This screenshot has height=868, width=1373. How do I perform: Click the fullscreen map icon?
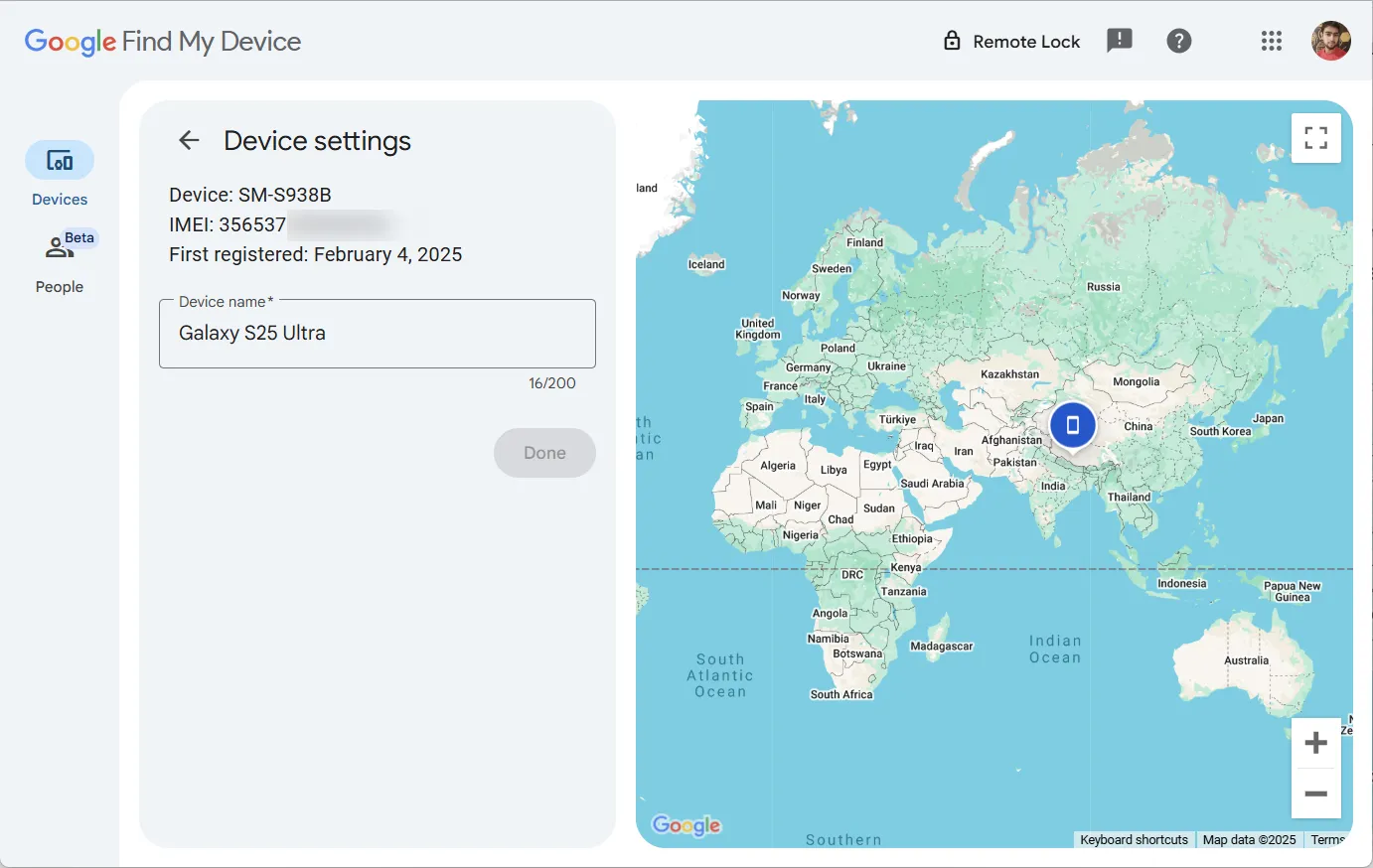1315,138
